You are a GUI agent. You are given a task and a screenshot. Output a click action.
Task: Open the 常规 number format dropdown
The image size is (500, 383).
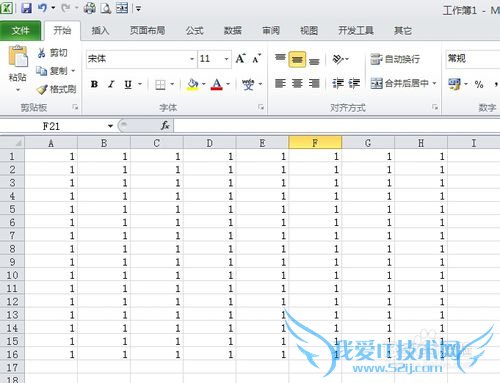tap(473, 59)
